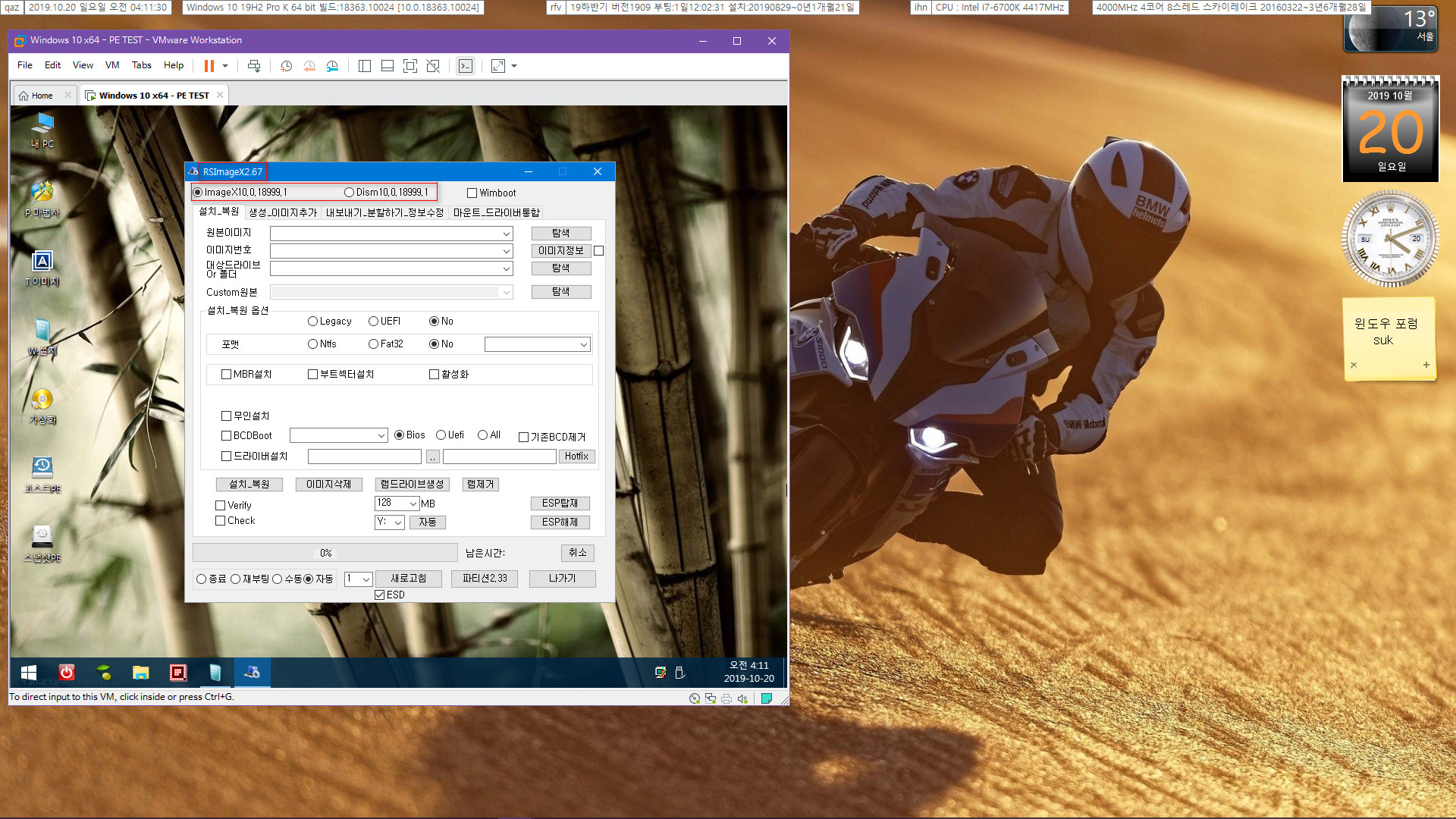Screen dimensions: 1456x819
Task: Open the T.이미지 desktop icon
Action: (x=42, y=268)
